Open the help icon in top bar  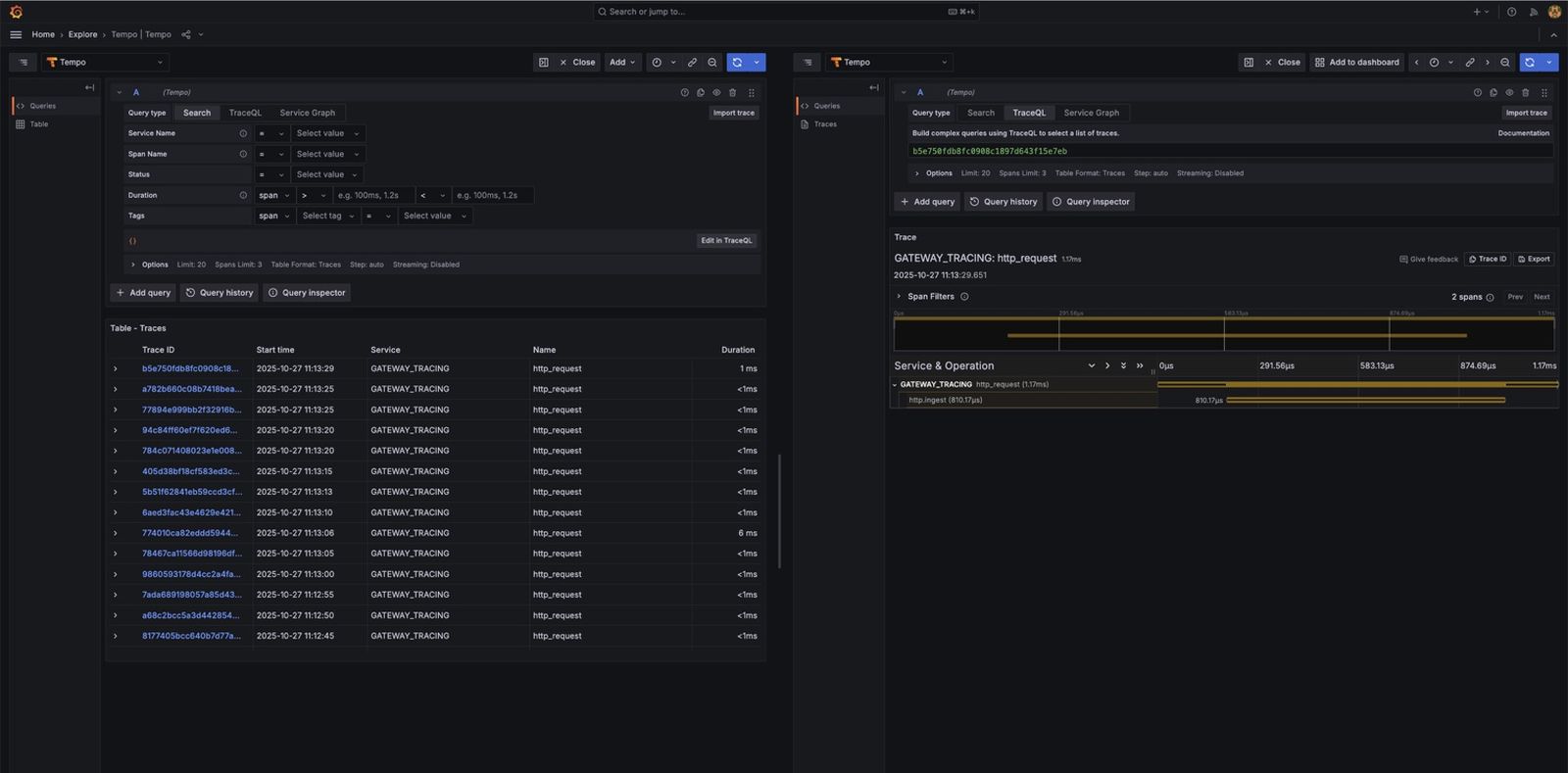click(1511, 12)
